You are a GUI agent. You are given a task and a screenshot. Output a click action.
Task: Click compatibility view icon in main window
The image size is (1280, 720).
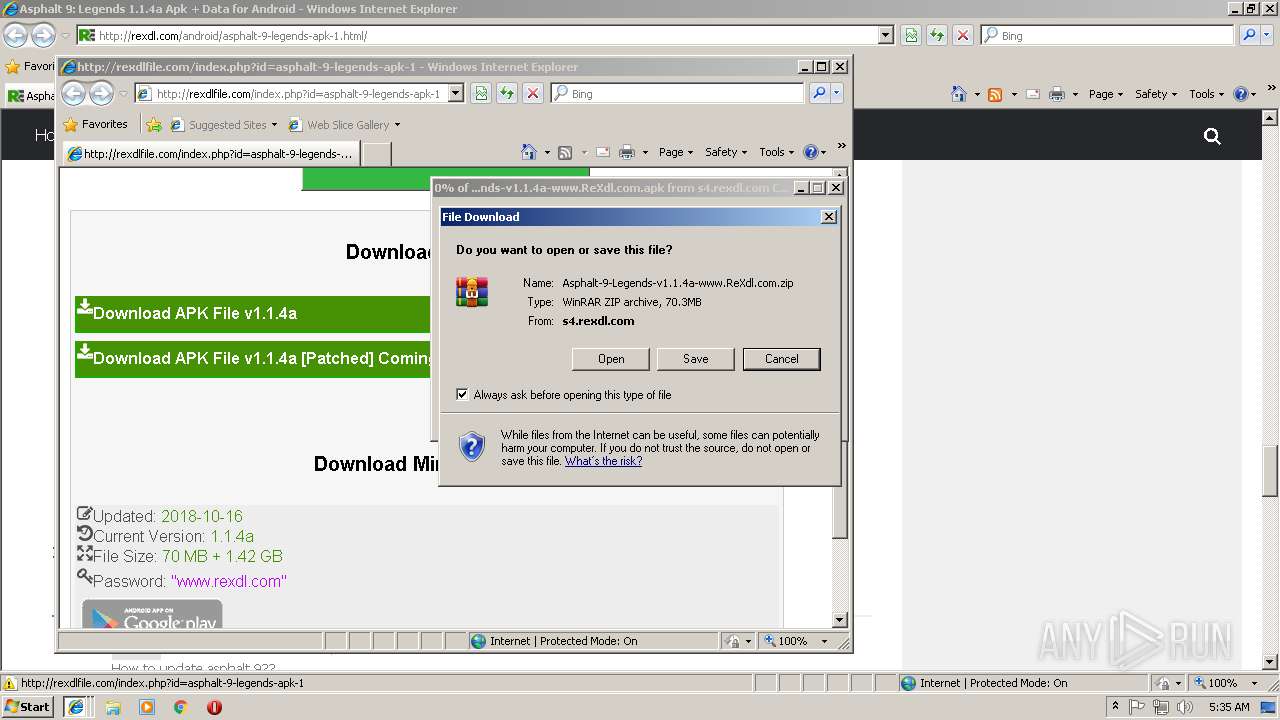[911, 35]
